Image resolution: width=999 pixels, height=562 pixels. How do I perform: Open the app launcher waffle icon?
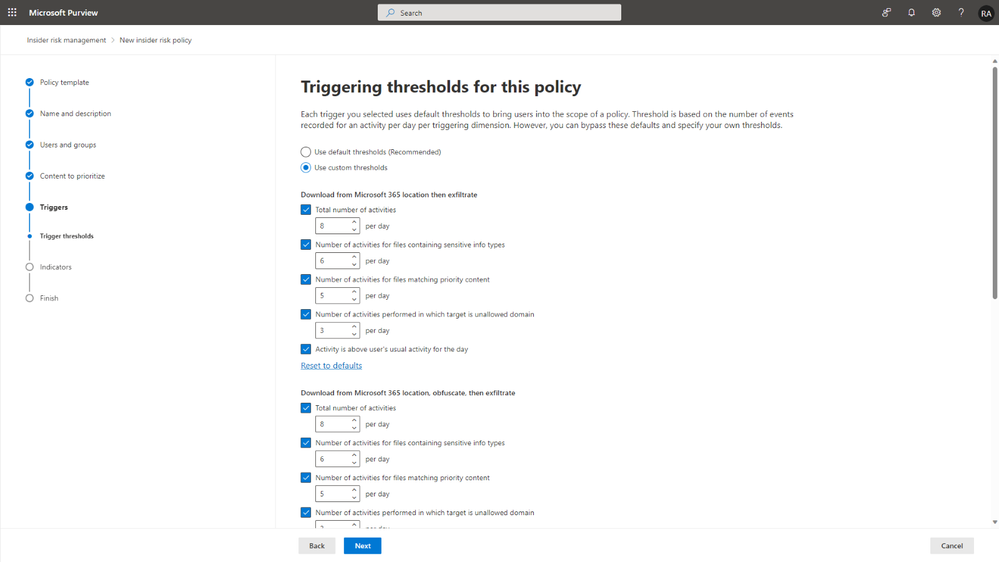12,12
